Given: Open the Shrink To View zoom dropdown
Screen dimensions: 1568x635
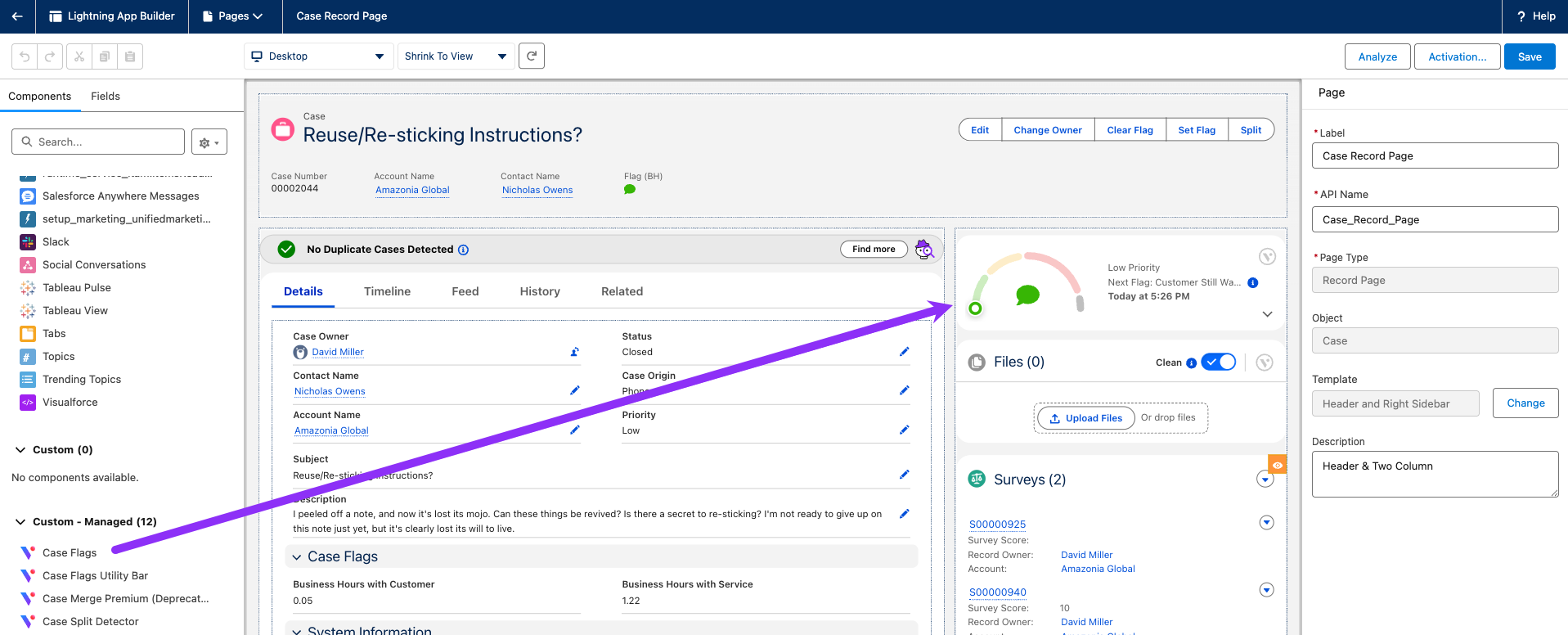Looking at the screenshot, I should (456, 56).
